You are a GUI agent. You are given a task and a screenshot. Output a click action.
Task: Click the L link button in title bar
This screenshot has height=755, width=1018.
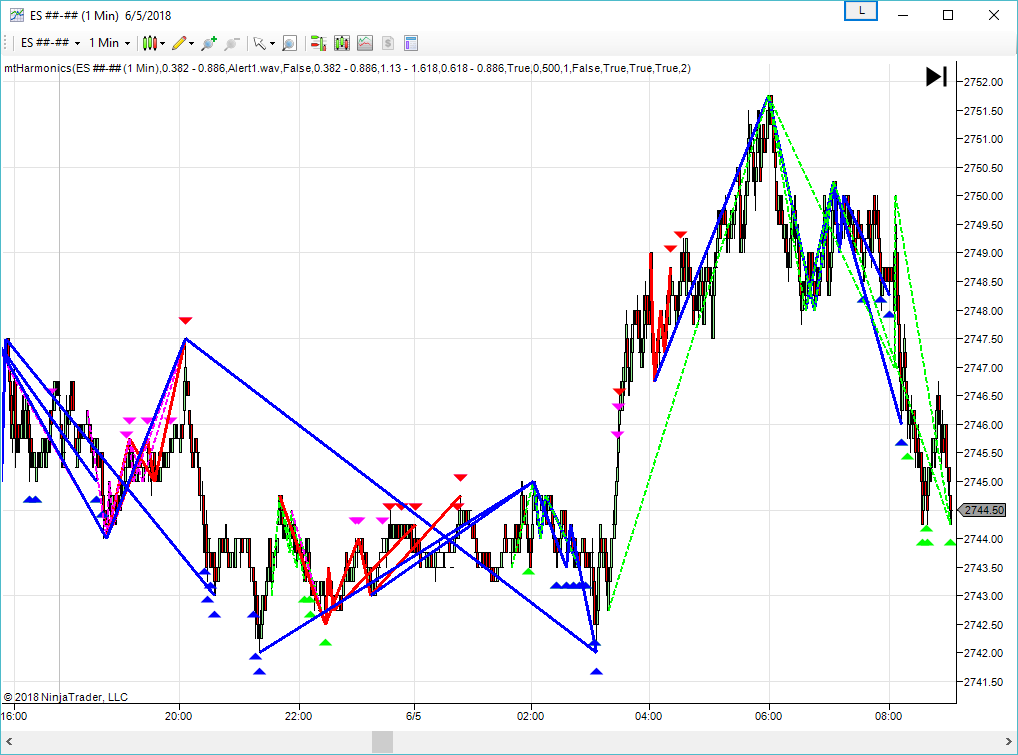860,11
